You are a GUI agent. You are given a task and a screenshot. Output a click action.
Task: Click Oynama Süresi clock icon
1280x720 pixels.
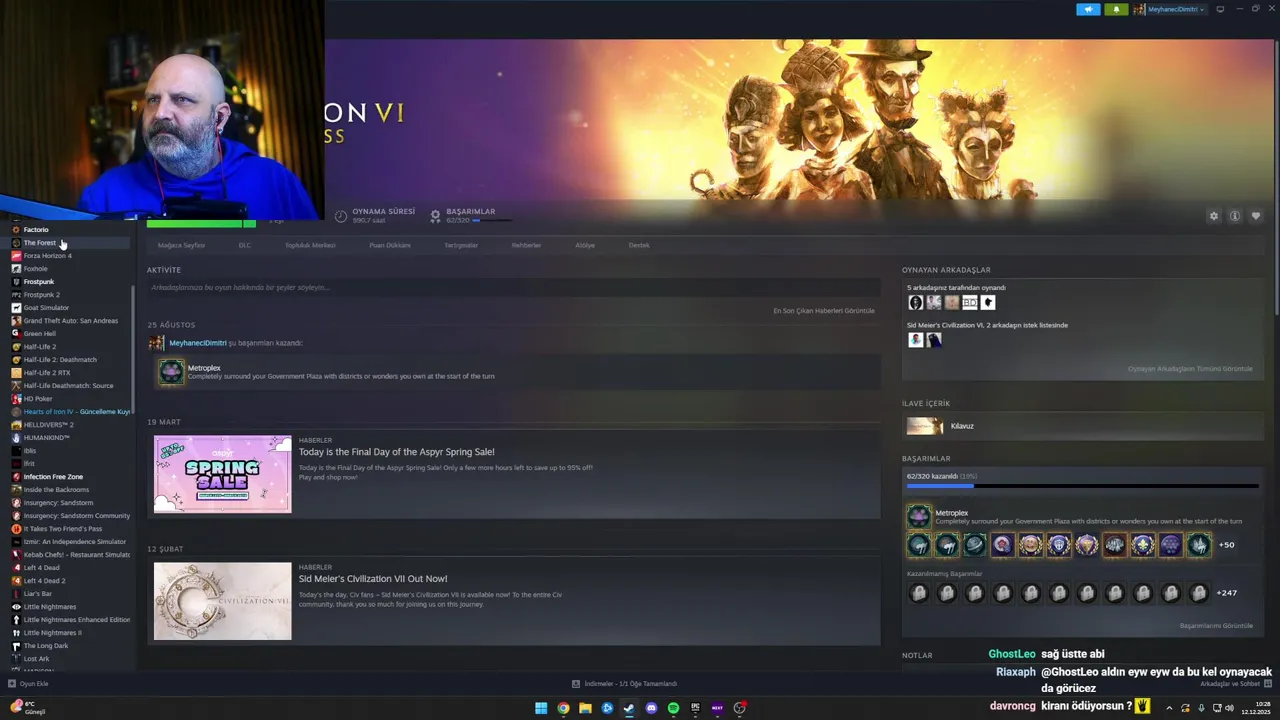tap(341, 216)
